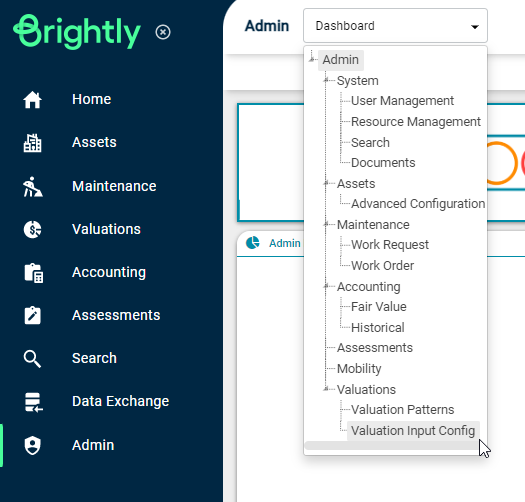Click the Home house icon in sidebar
Viewport: 525px width, 502px height.
click(x=32, y=100)
